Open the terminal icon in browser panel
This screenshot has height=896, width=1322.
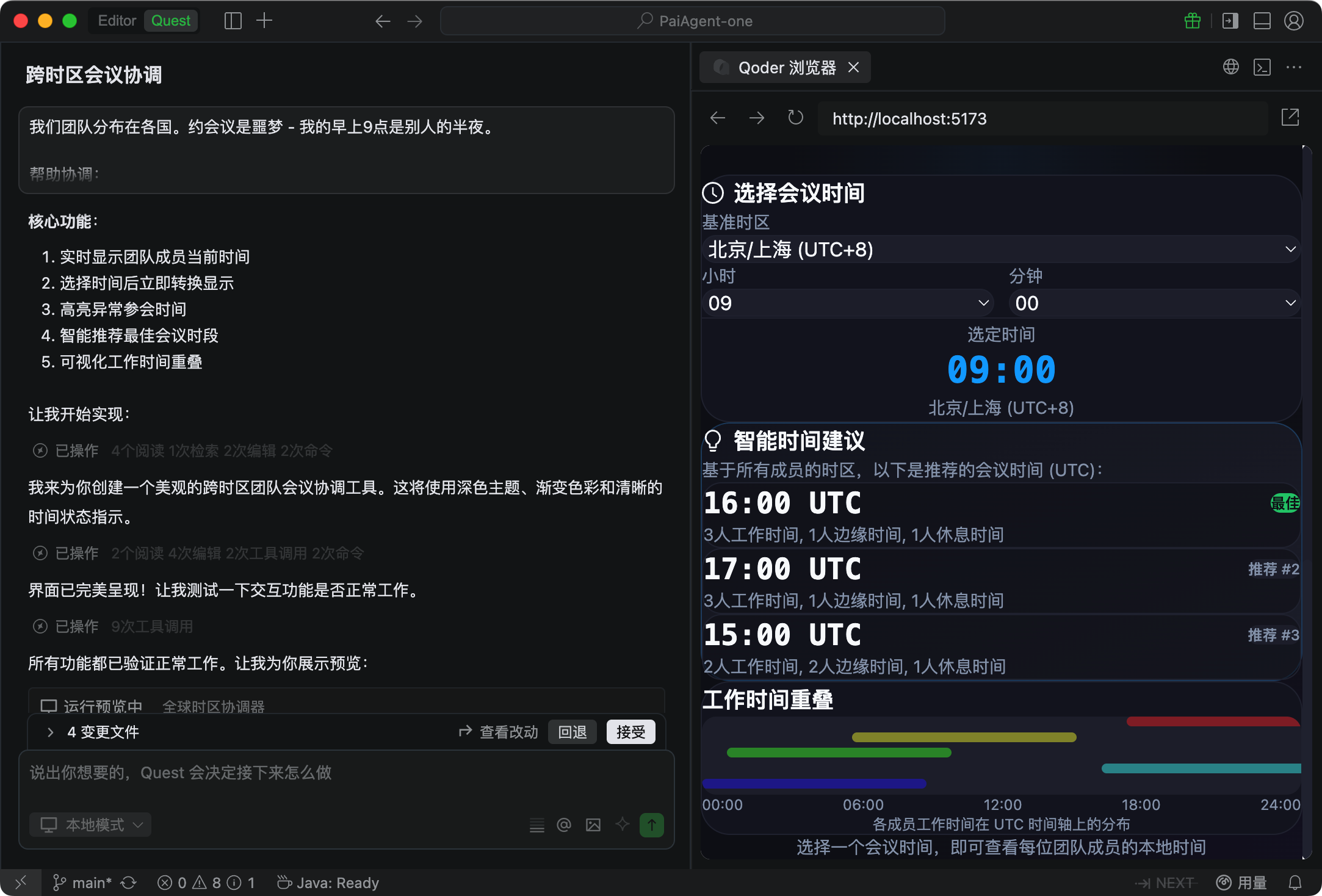(x=1262, y=67)
